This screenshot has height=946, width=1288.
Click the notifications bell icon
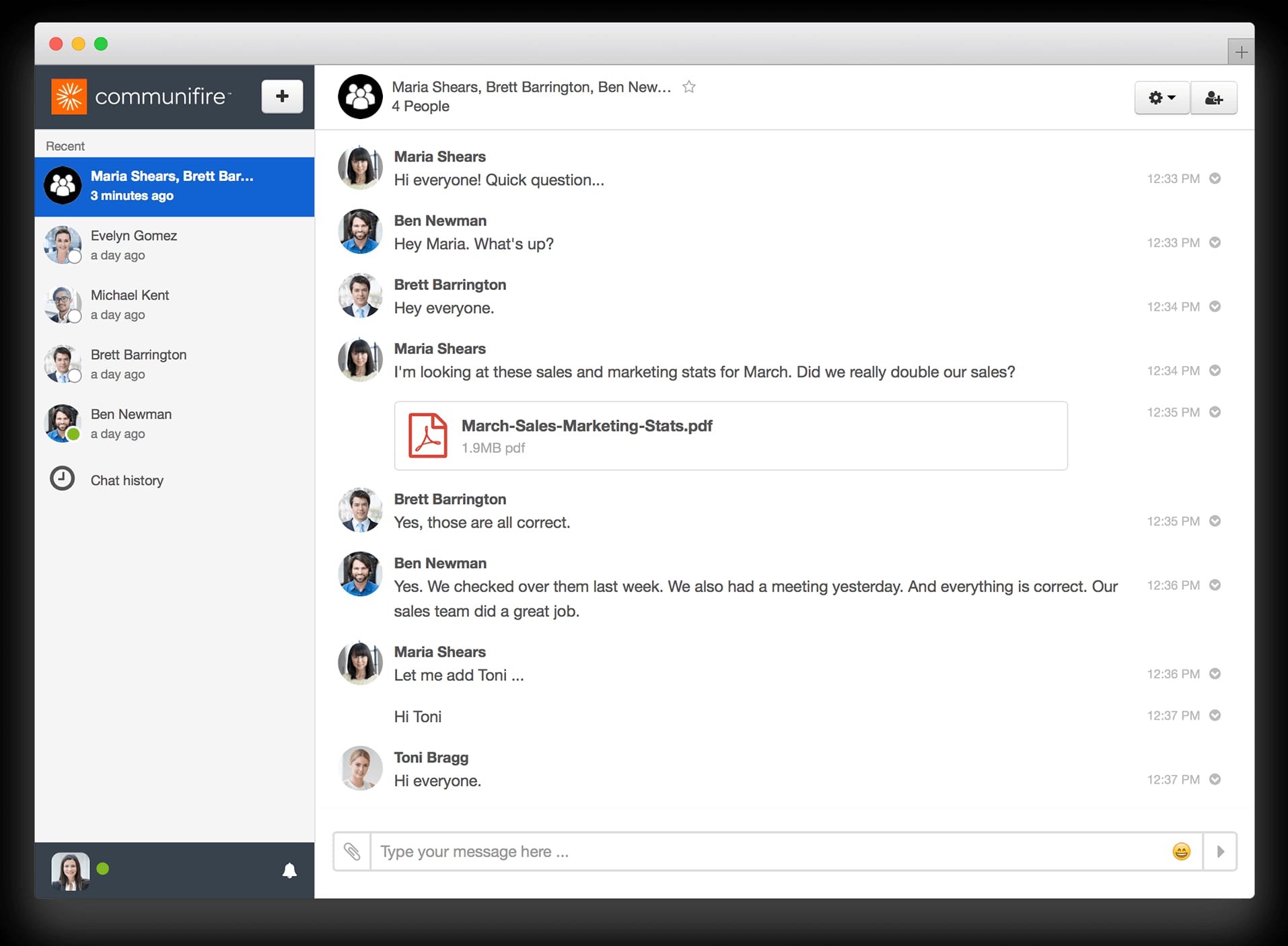(x=289, y=871)
